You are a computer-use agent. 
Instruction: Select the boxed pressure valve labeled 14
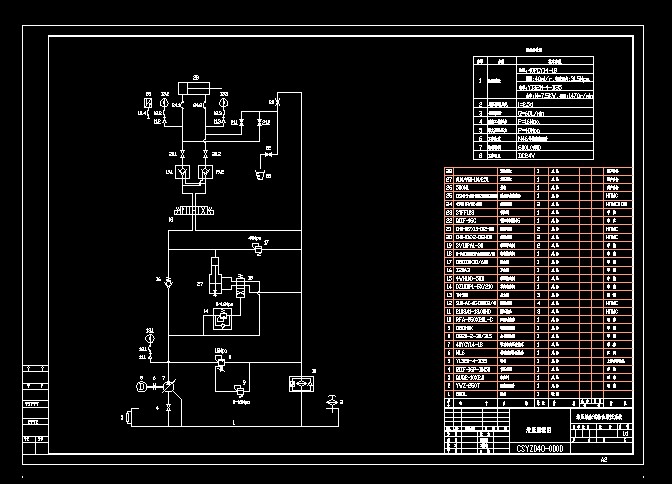223,318
